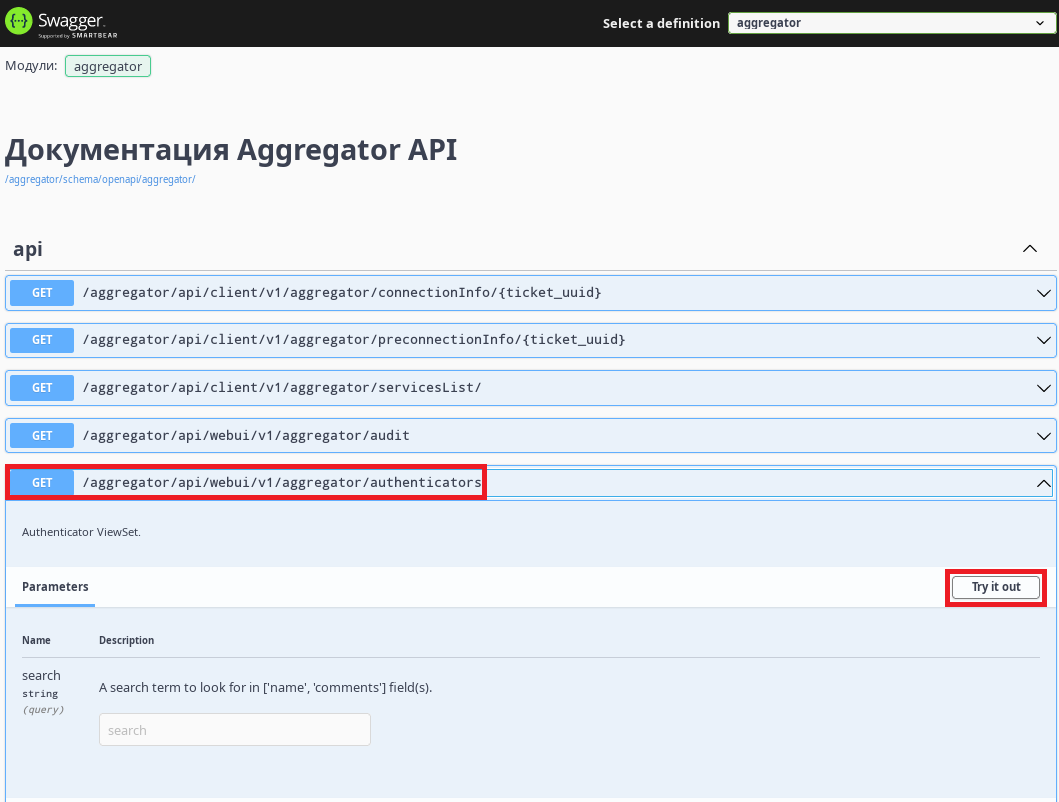Open the aggregator openapi schema link
Viewport: 1059px width, 802px height.
click(x=100, y=180)
